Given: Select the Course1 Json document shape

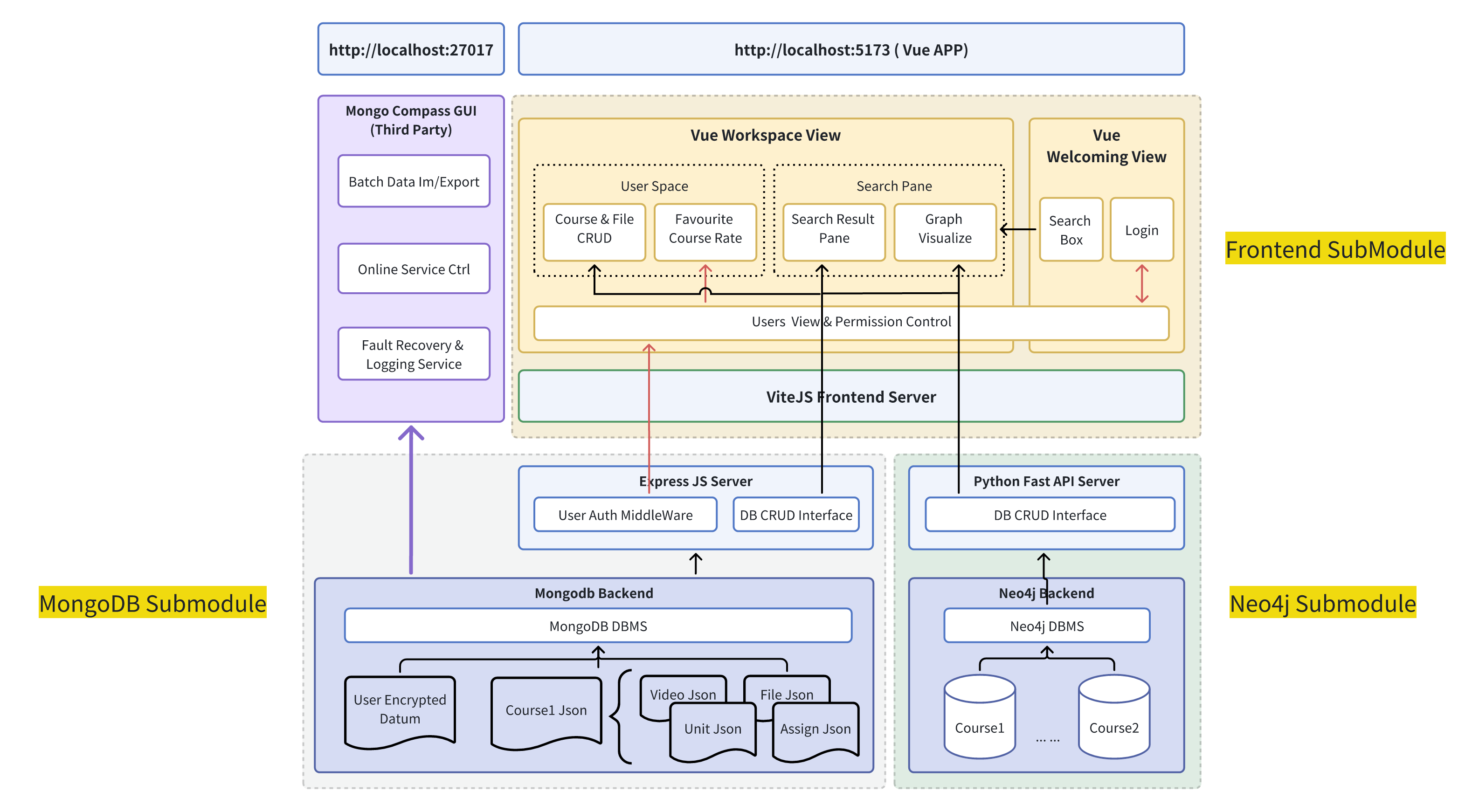Looking at the screenshot, I should [546, 710].
